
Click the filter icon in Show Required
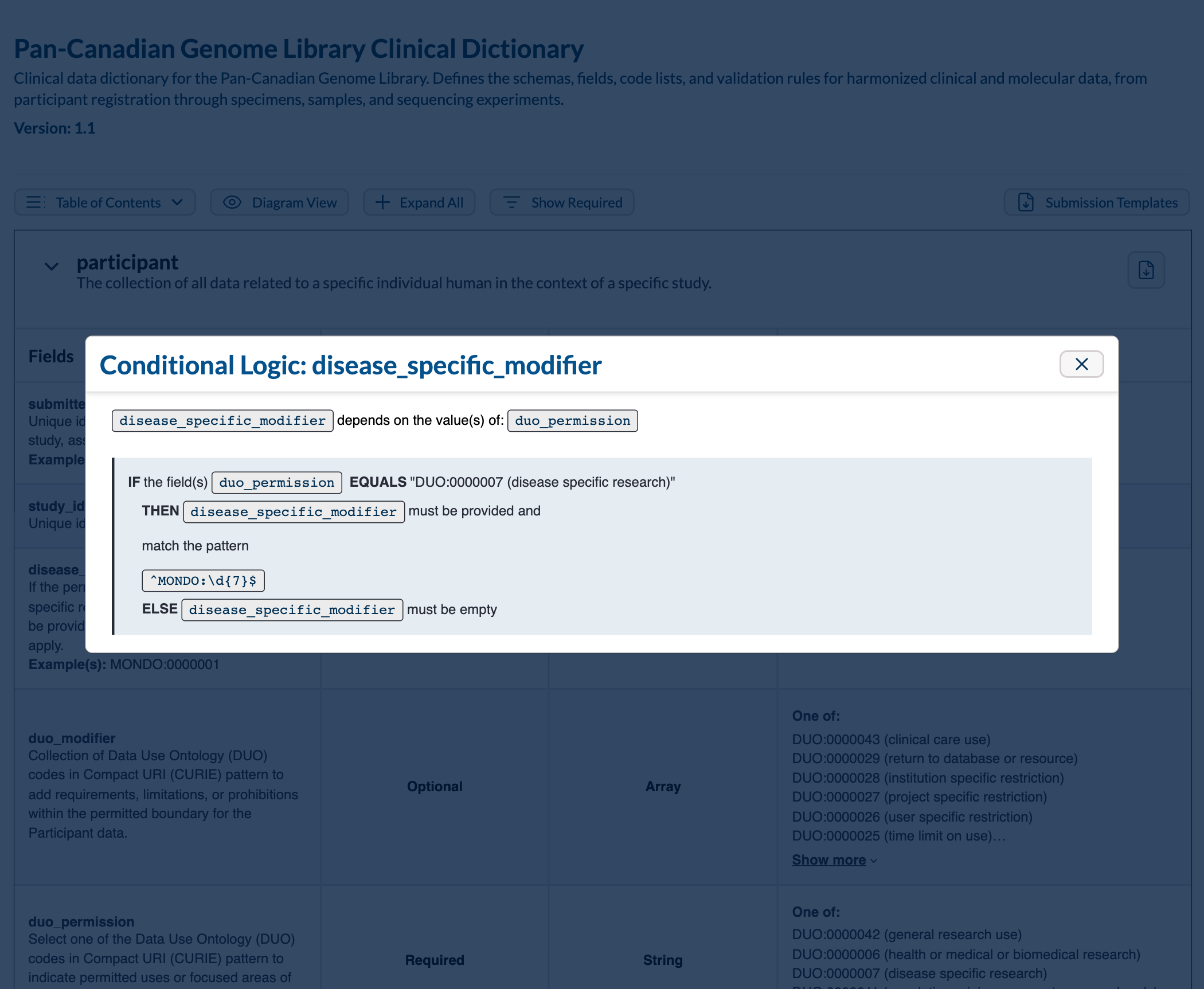pyautogui.click(x=511, y=202)
